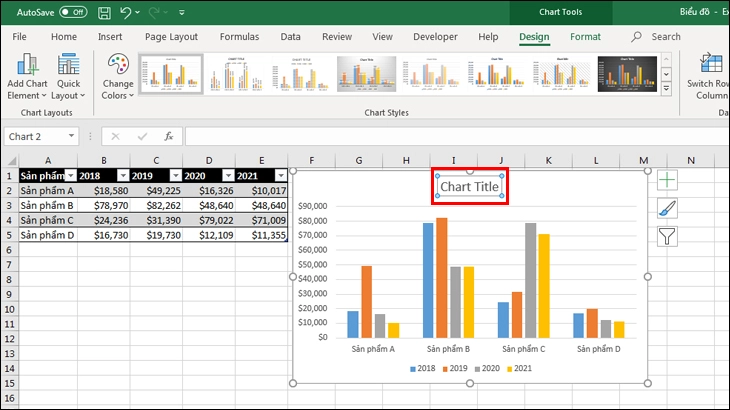Expand the Chart Styles gallery more arrow
This screenshot has height=410, width=730.
[x=666, y=90]
